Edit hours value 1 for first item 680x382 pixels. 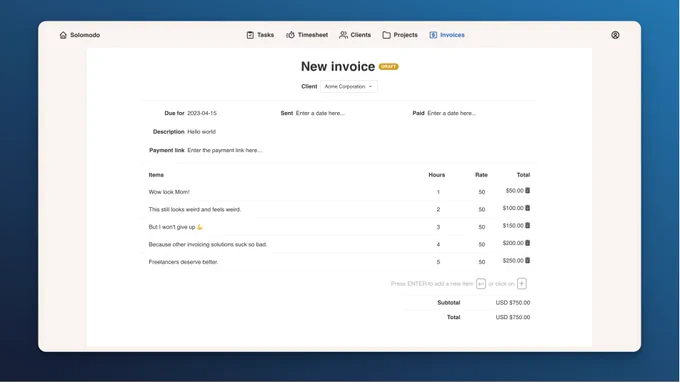(438, 192)
